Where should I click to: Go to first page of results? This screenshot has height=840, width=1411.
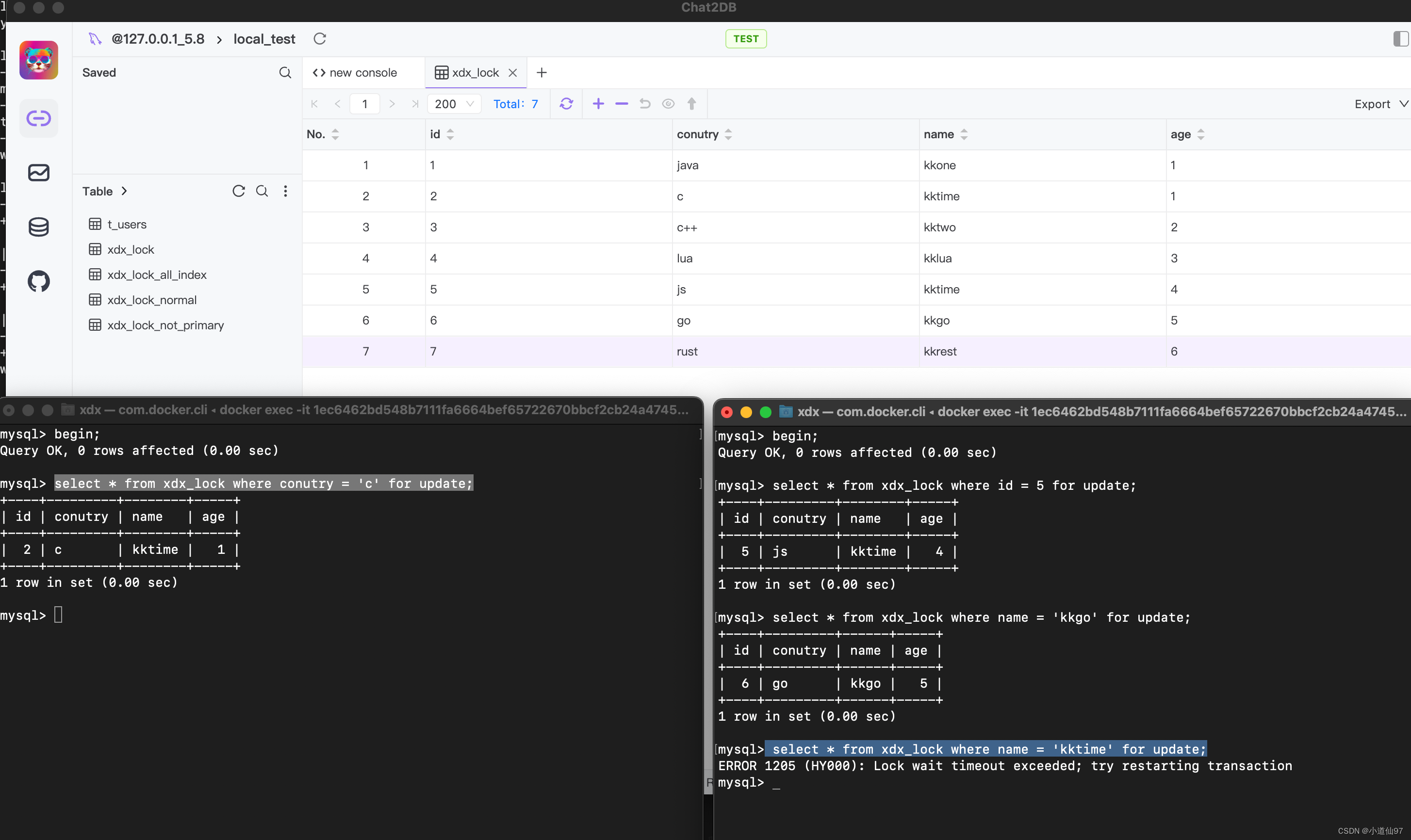click(315, 104)
